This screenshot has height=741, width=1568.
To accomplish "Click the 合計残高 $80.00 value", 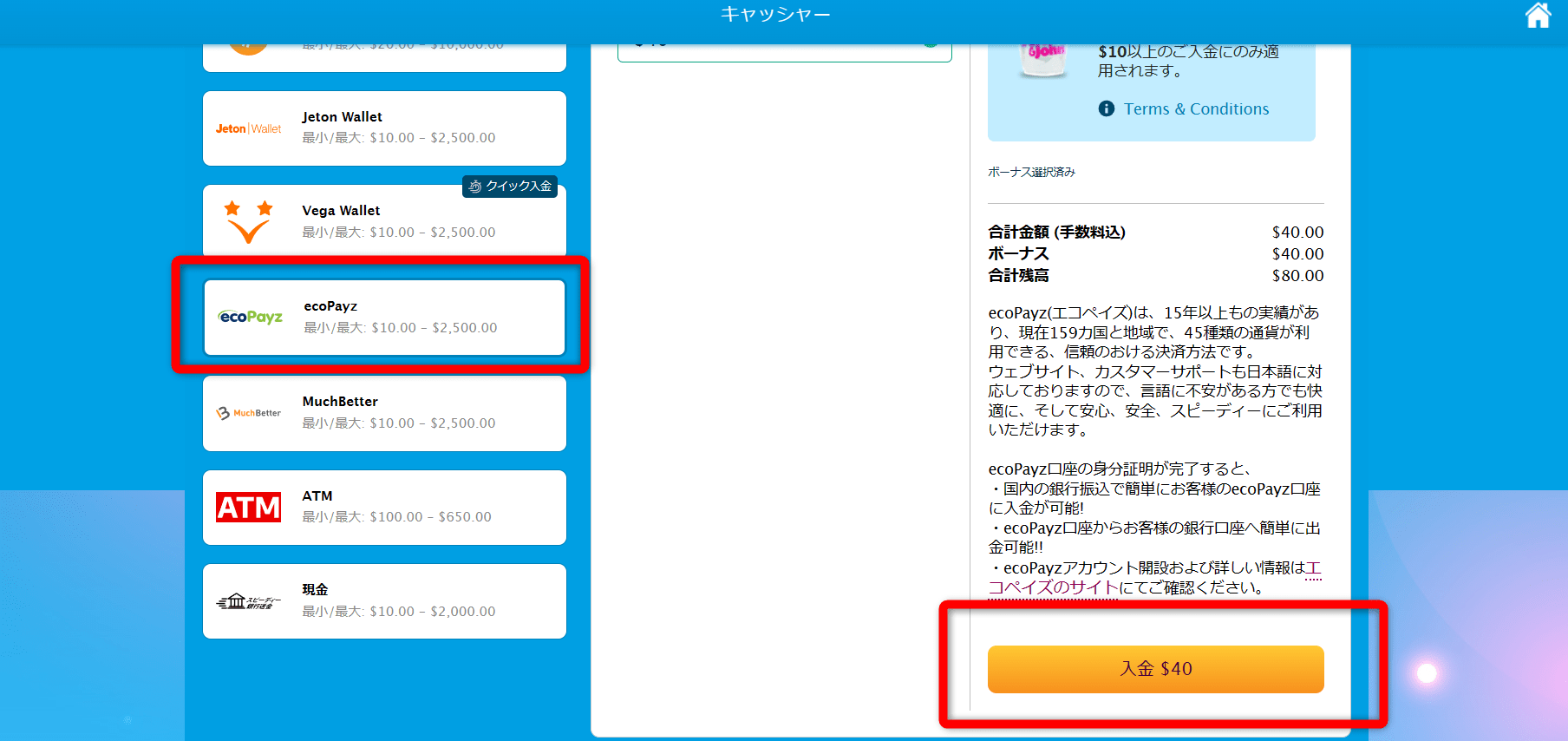I will (1297, 276).
